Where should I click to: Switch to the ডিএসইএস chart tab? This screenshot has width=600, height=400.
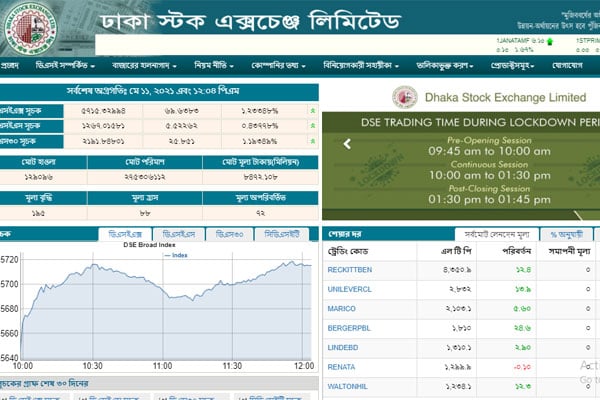179,234
